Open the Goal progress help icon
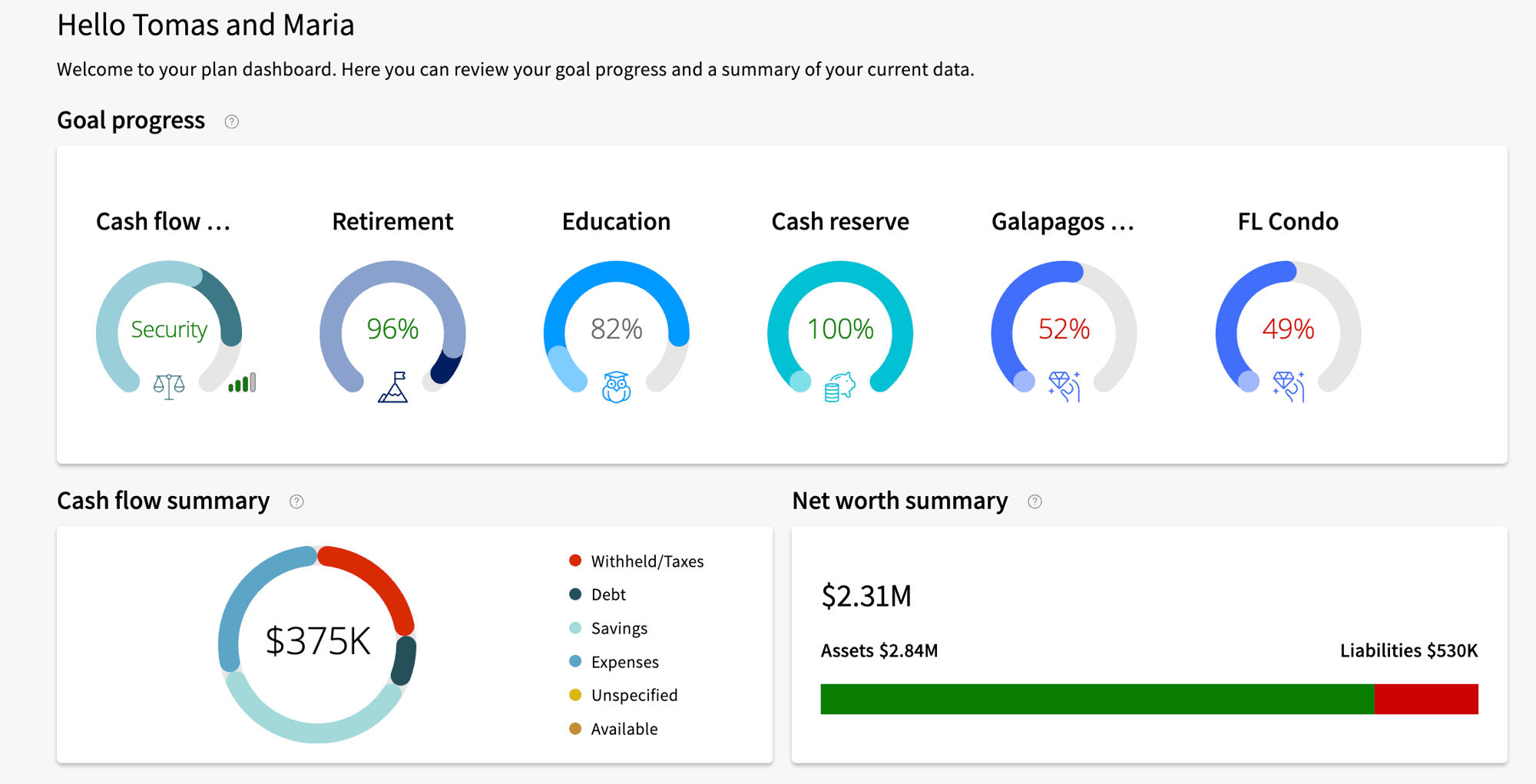This screenshot has width=1536, height=784. [231, 121]
